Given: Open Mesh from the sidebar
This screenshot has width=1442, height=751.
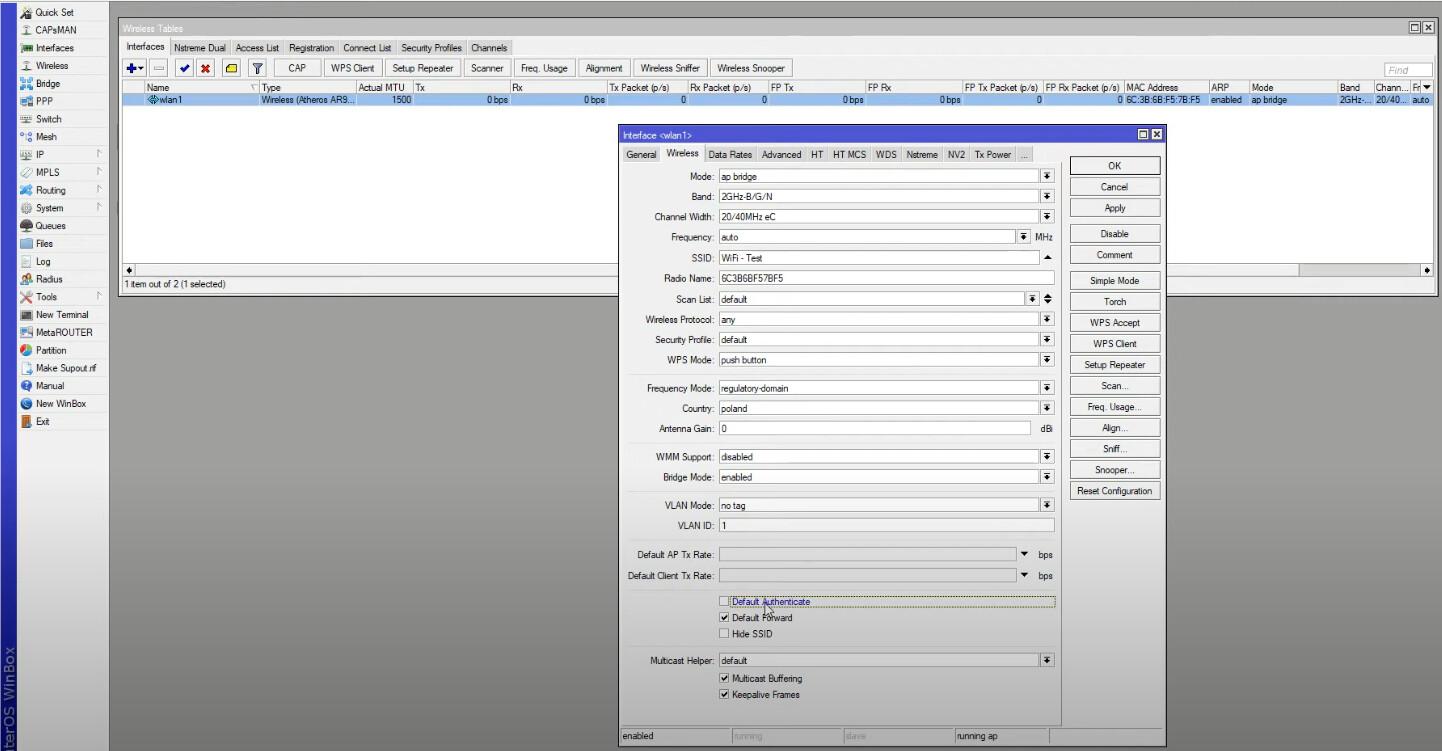Looking at the screenshot, I should pos(46,137).
